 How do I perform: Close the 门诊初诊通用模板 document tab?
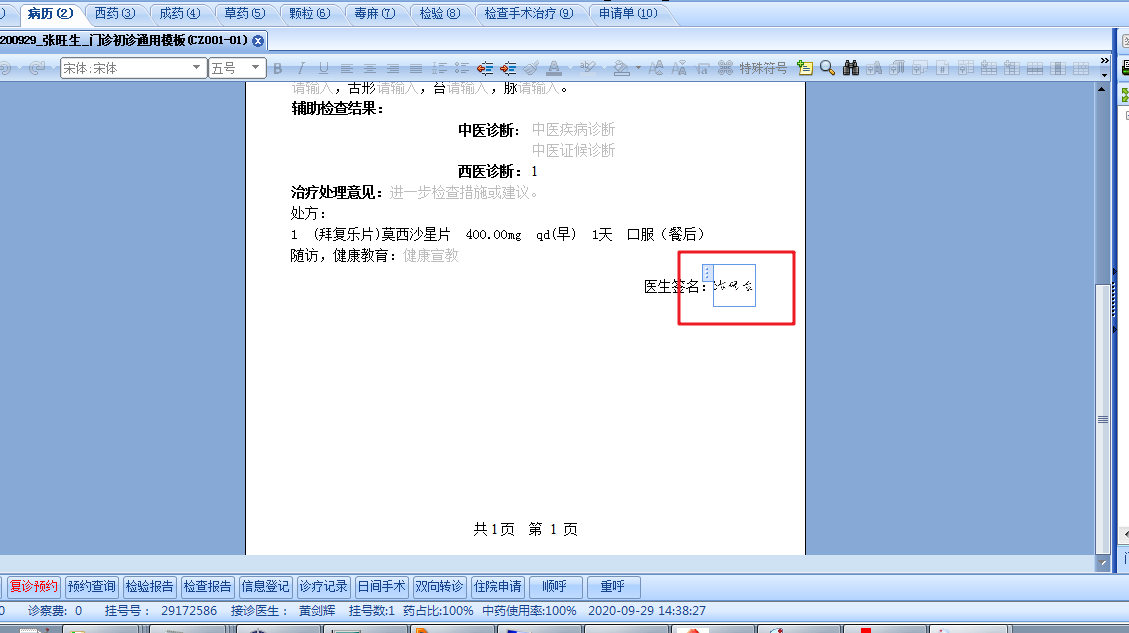point(258,41)
